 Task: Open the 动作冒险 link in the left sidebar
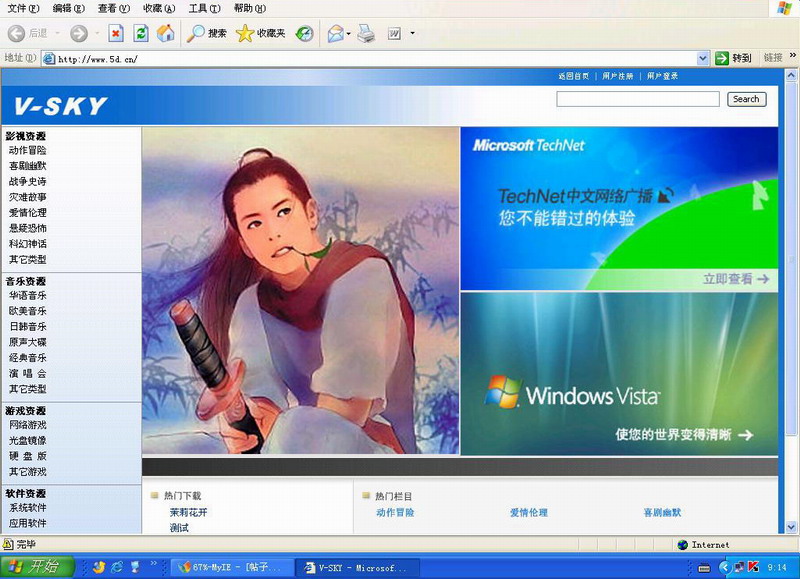pos(28,150)
